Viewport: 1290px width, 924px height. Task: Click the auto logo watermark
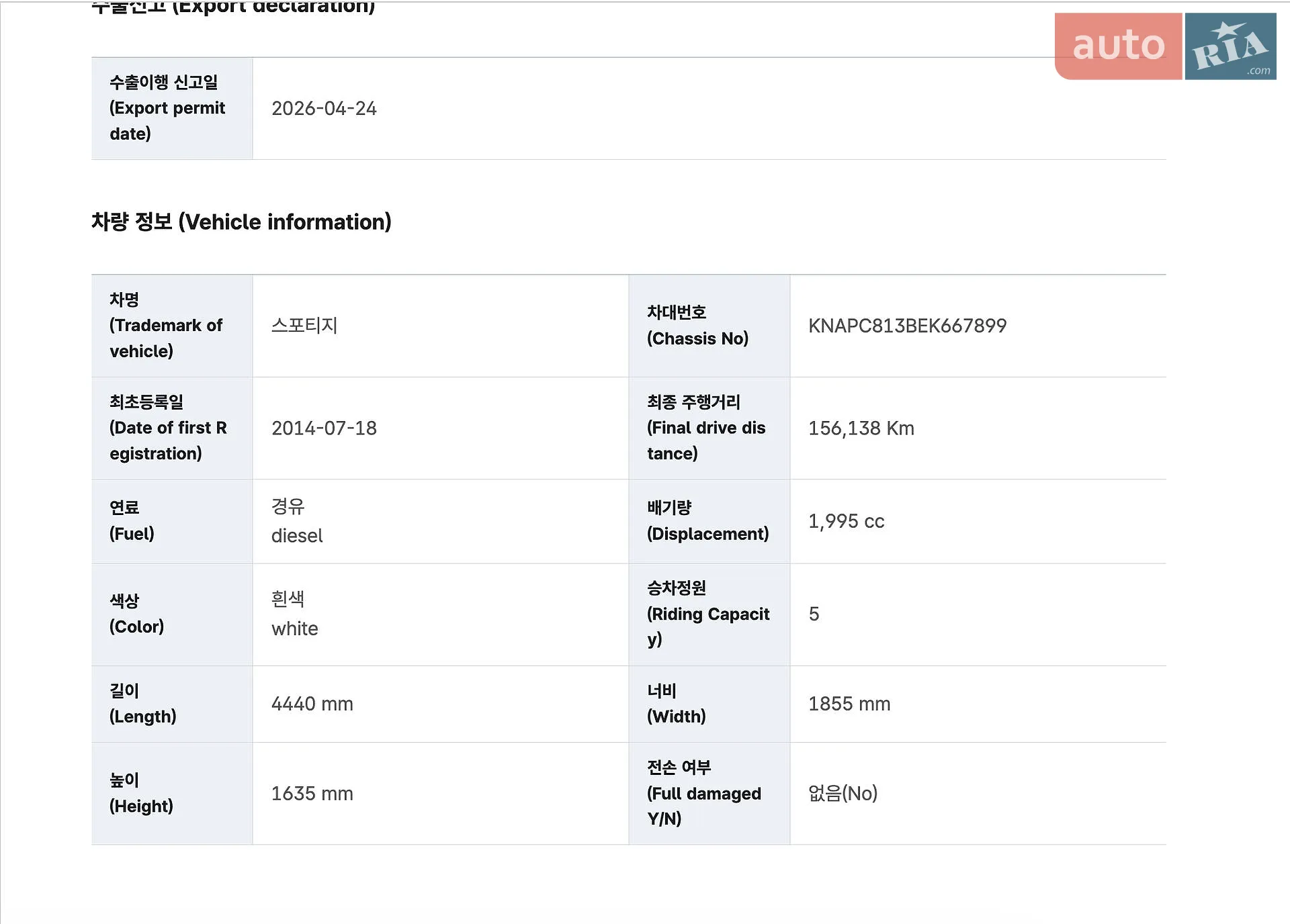tap(1118, 46)
